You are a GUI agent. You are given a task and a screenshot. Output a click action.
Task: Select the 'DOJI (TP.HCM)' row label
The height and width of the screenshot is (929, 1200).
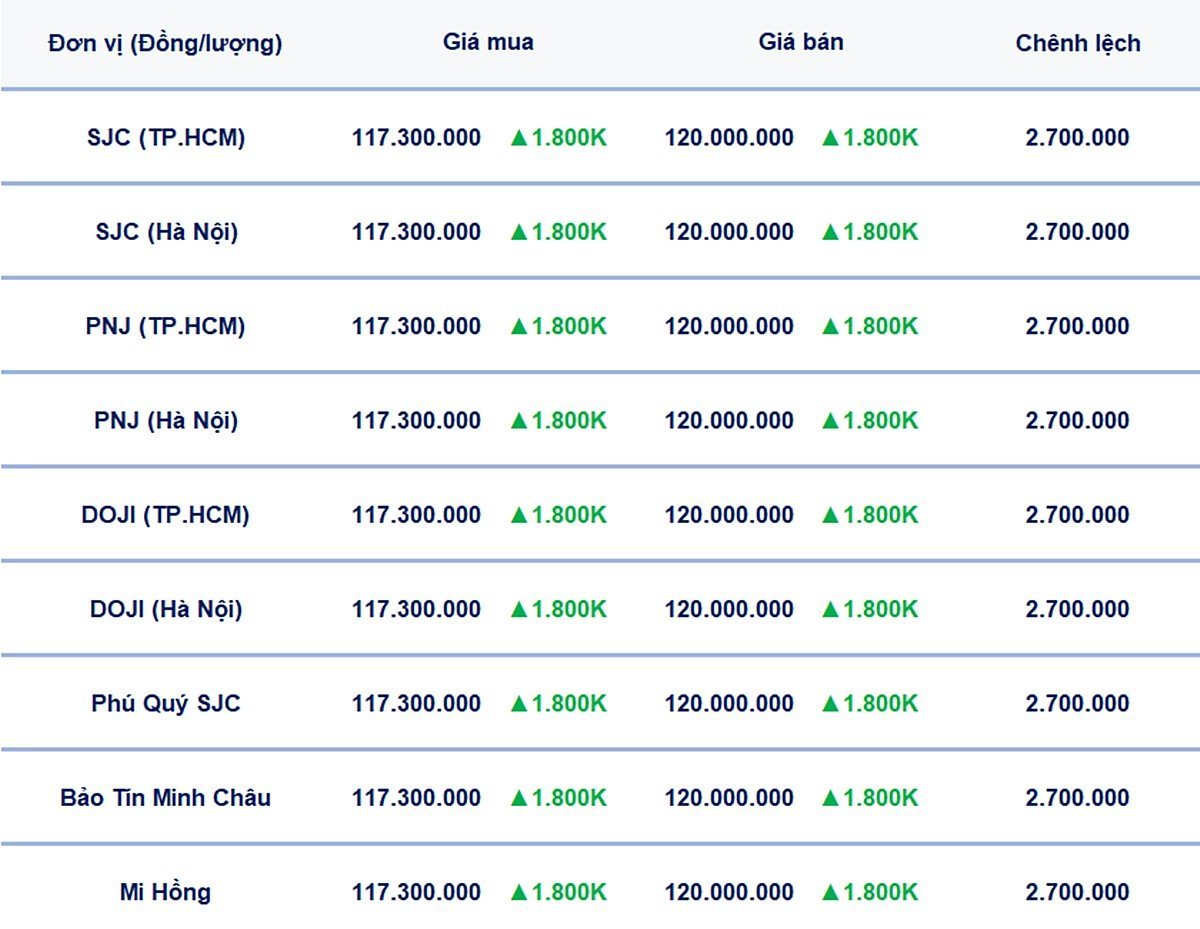point(166,515)
